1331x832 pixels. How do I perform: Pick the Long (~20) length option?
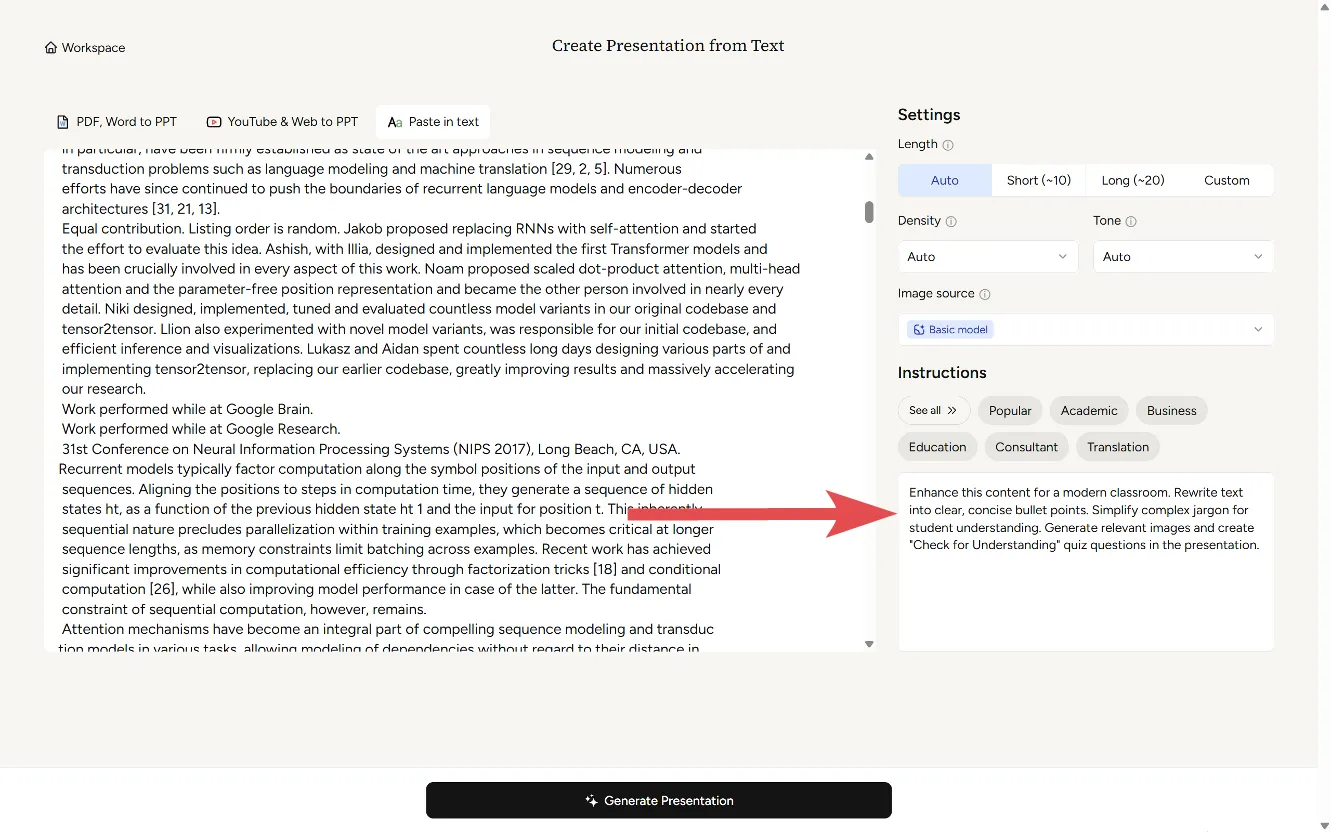(1132, 181)
